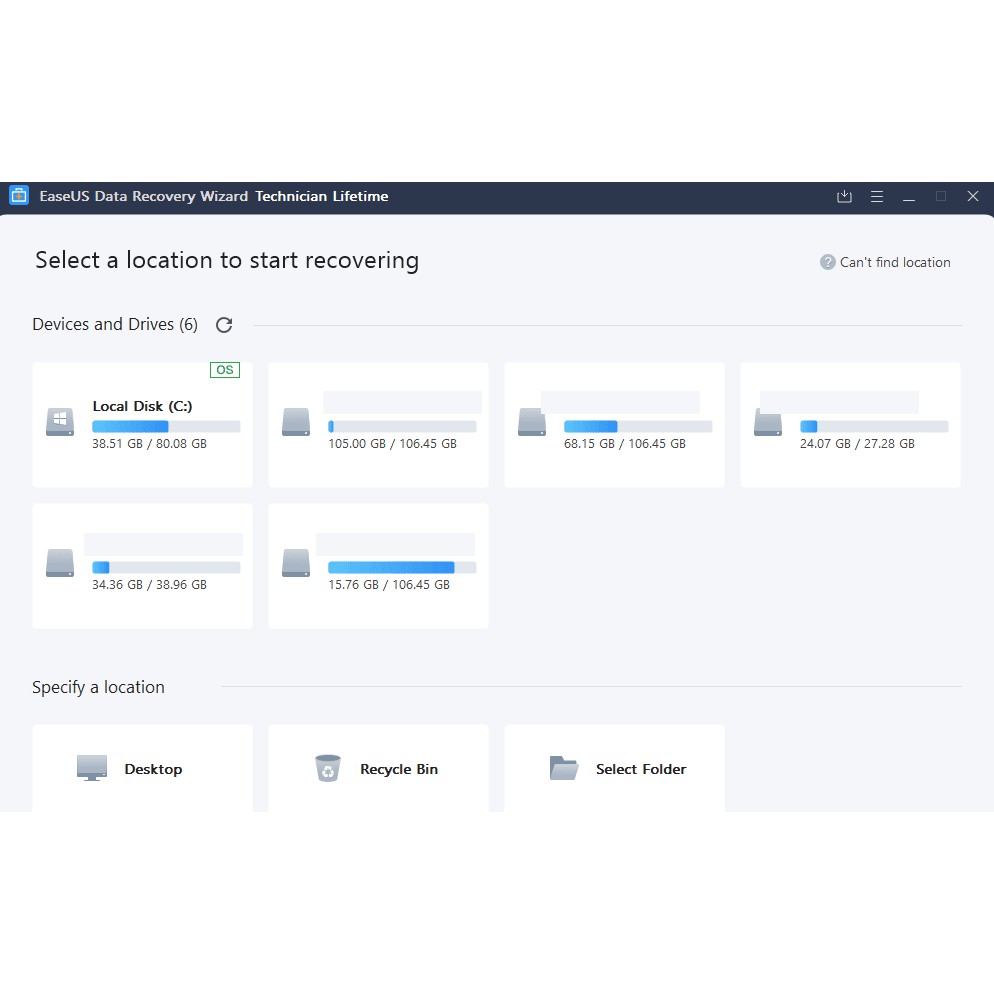Click the OS badge on Local Disk (C:)
Image resolution: width=994 pixels, height=994 pixels.
pos(225,370)
